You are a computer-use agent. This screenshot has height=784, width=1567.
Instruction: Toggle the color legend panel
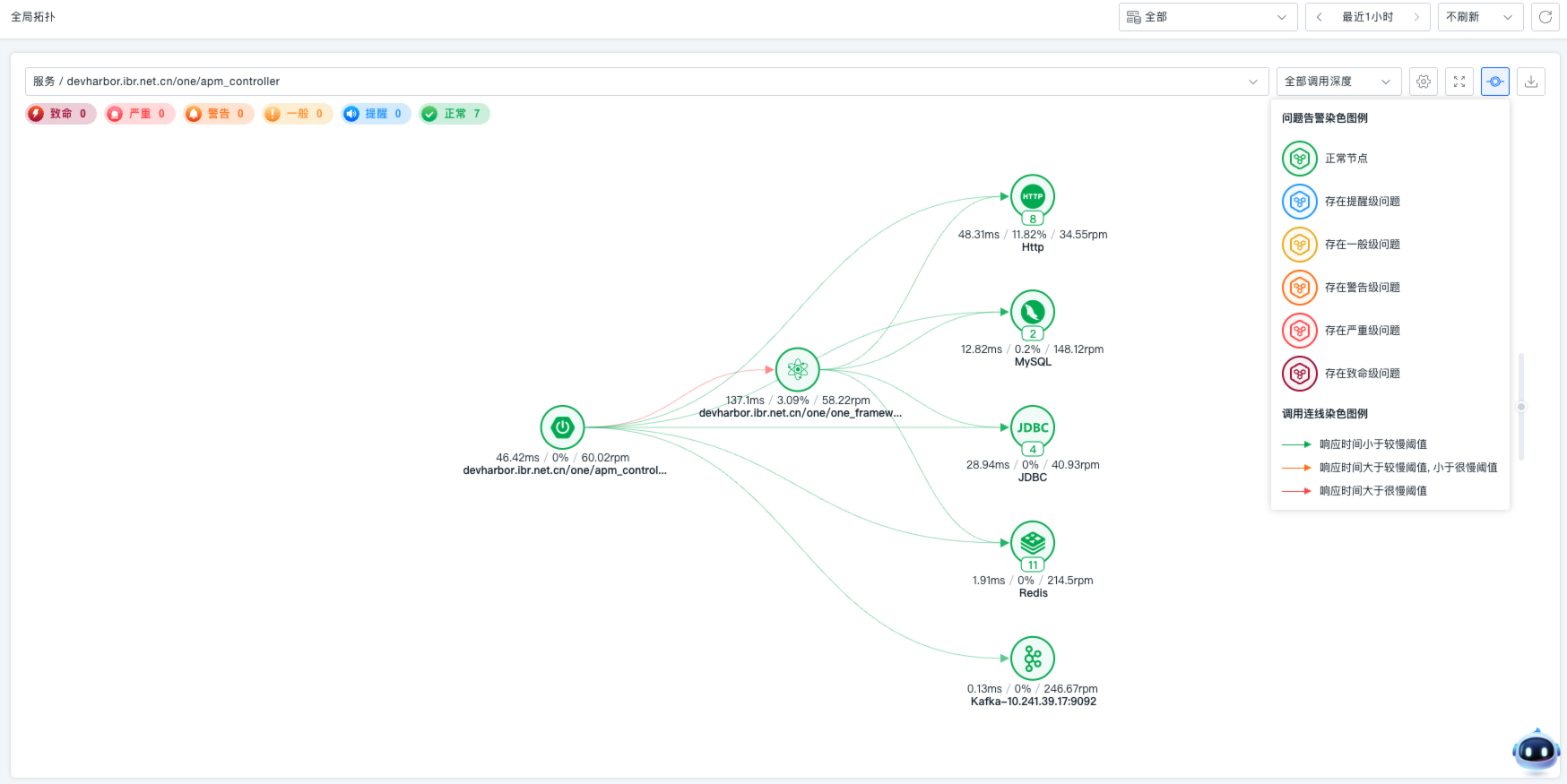pos(1495,82)
